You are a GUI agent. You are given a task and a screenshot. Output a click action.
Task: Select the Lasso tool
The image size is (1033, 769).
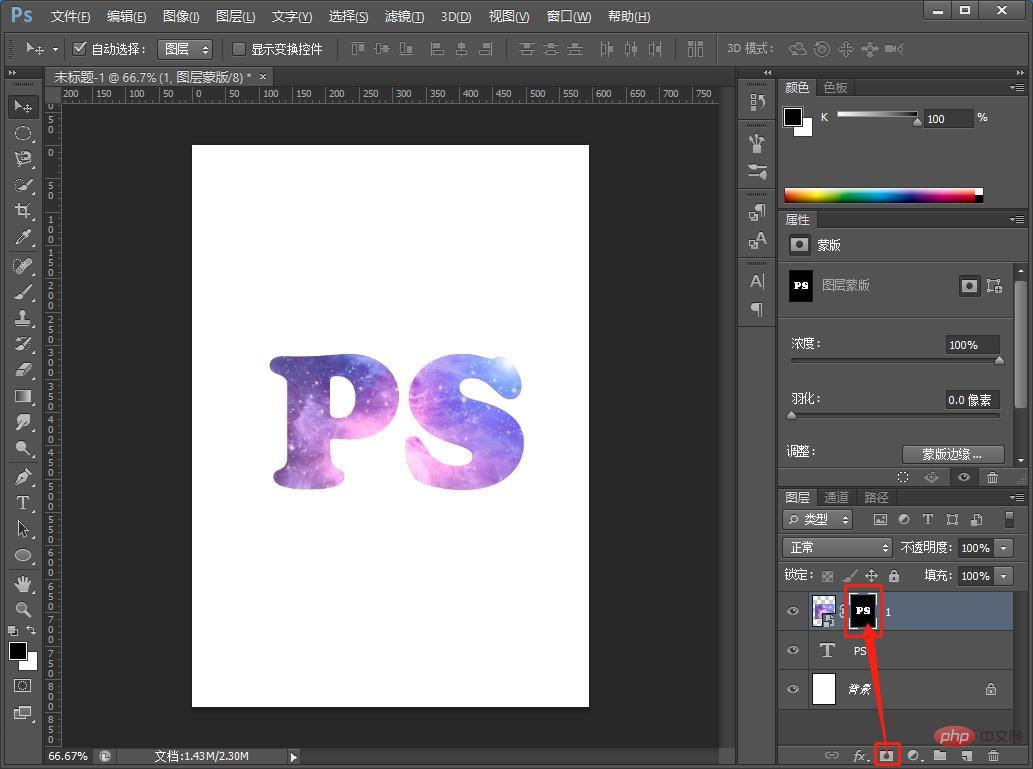pos(23,159)
